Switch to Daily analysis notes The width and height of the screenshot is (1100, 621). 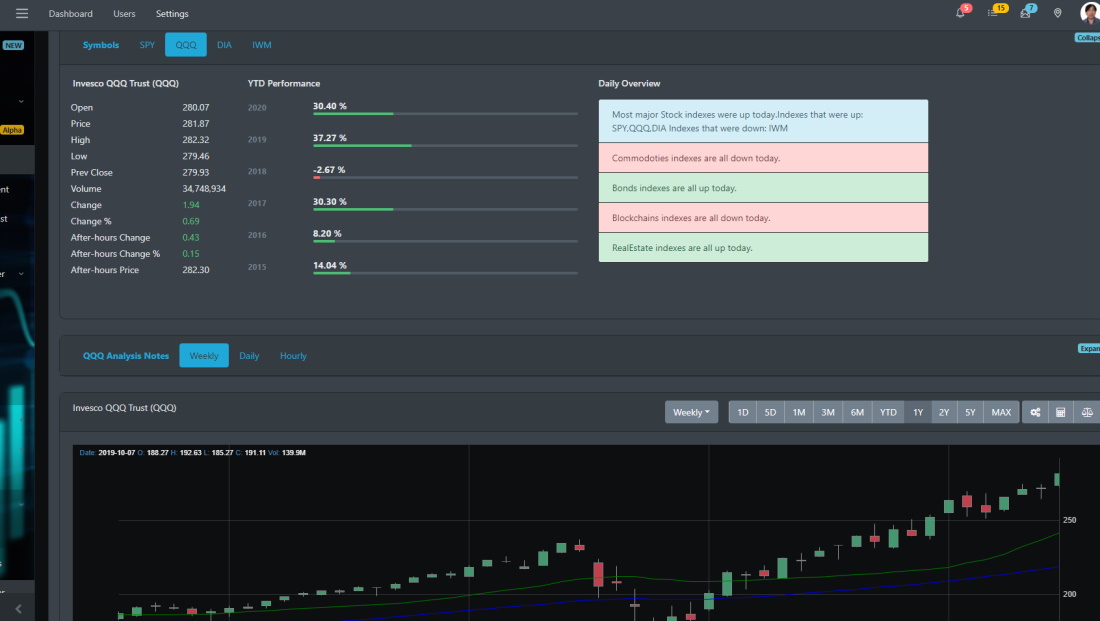249,355
